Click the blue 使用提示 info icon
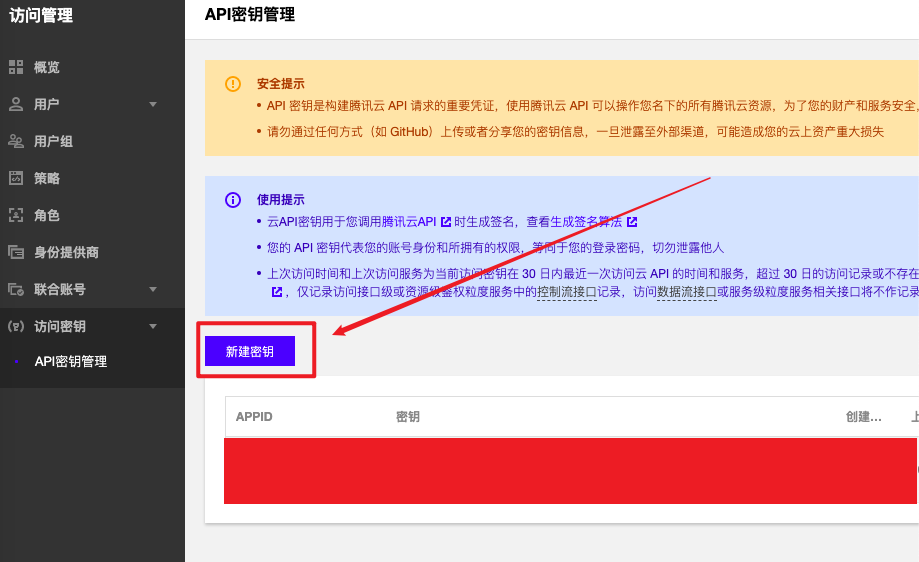Screen dimensions: 919x562 (x=233, y=200)
